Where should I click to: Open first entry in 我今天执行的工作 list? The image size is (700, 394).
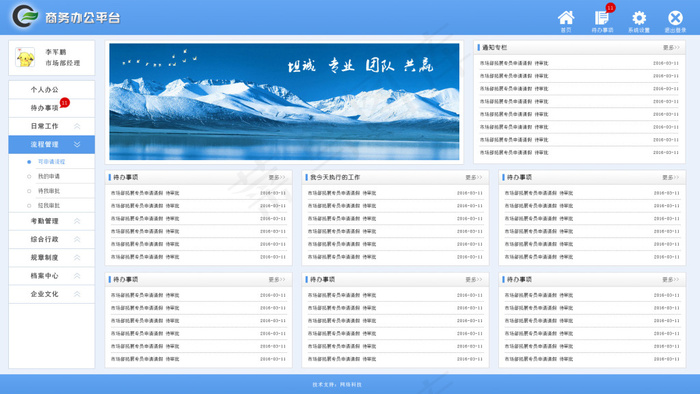(x=395, y=193)
